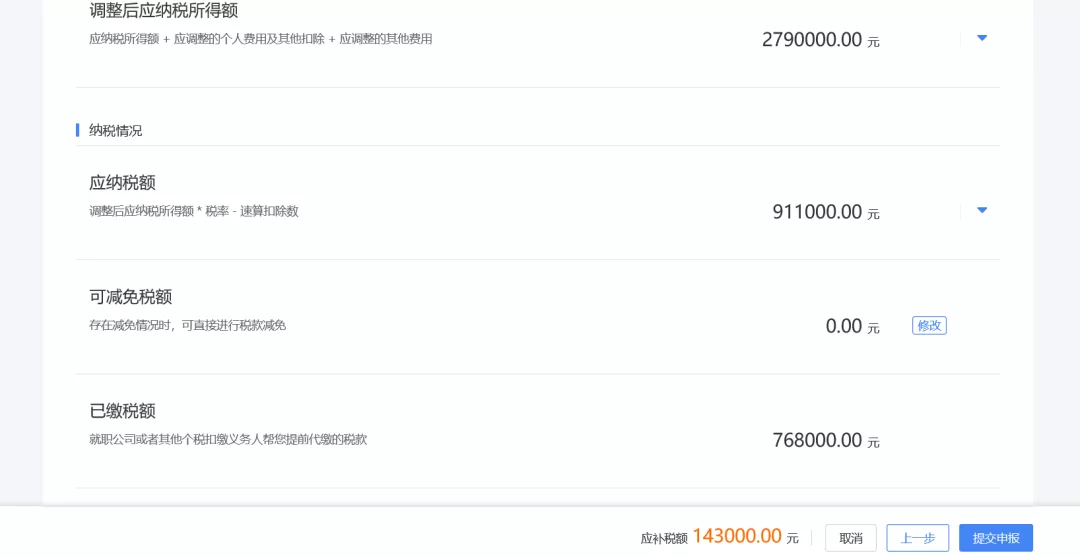The height and width of the screenshot is (557, 1080).
Task: Go back with the 上一步 button
Action: [x=917, y=538]
